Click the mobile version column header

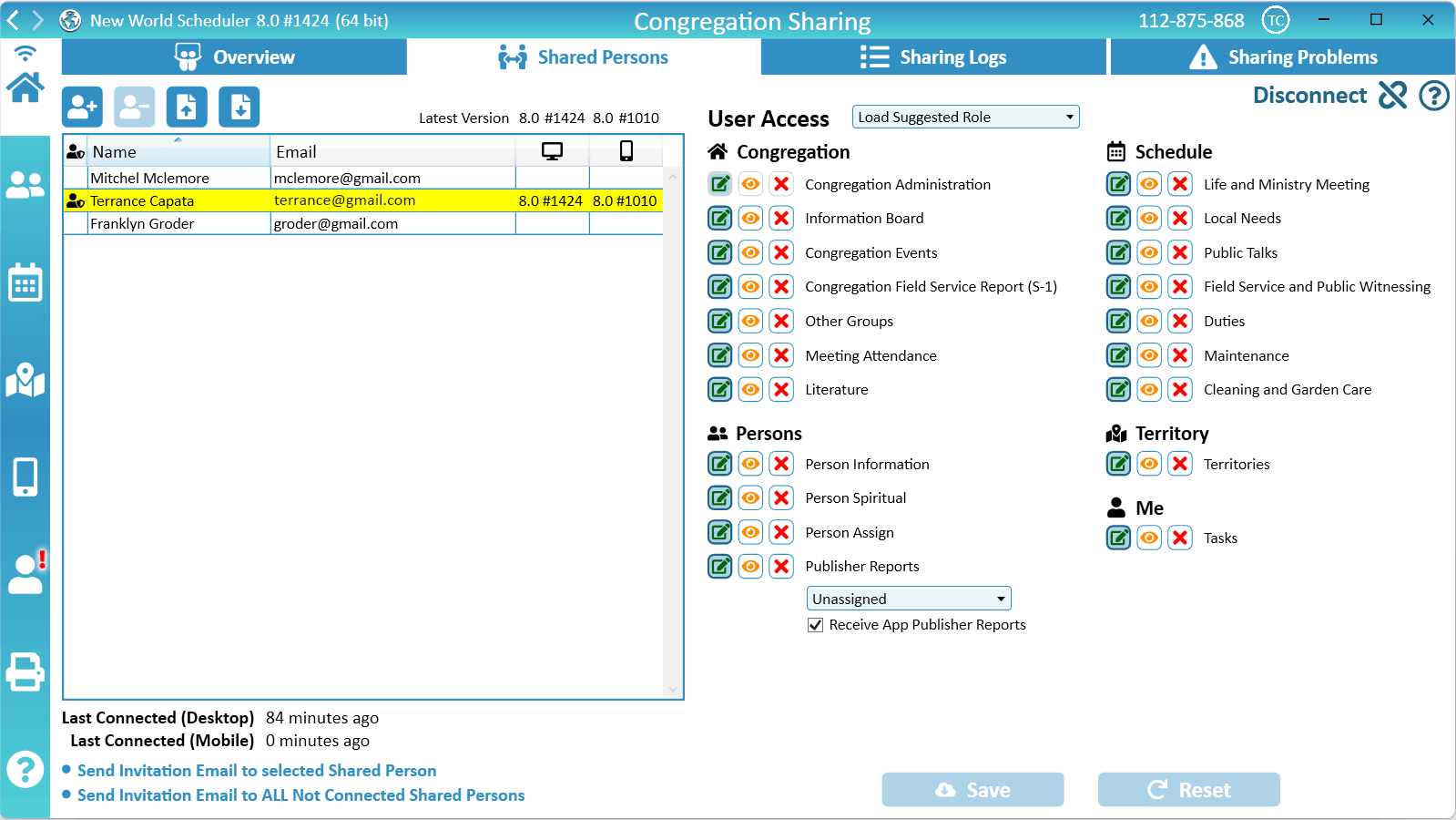626,151
